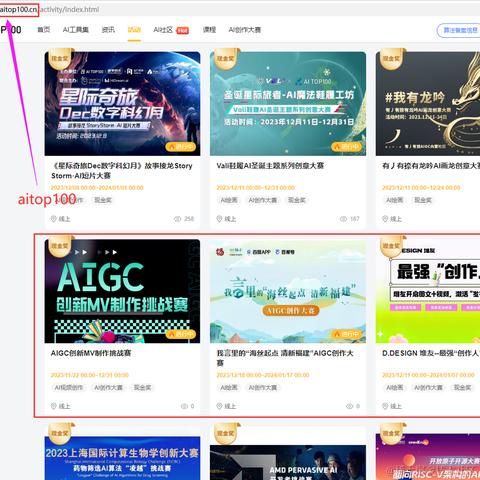Screen dimensions: 480x480
Task: Click the AIGC 创新MV制作挑战赛 banner image
Action: (x=122, y=291)
